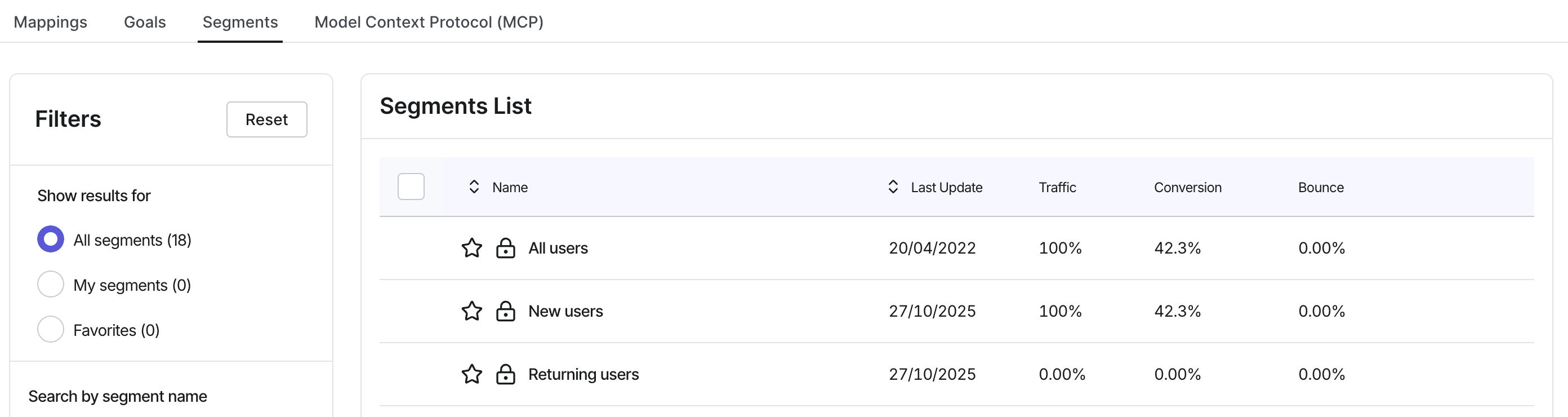This screenshot has height=417, width=1568.
Task: Click lock icon beside New users
Action: pos(505,311)
